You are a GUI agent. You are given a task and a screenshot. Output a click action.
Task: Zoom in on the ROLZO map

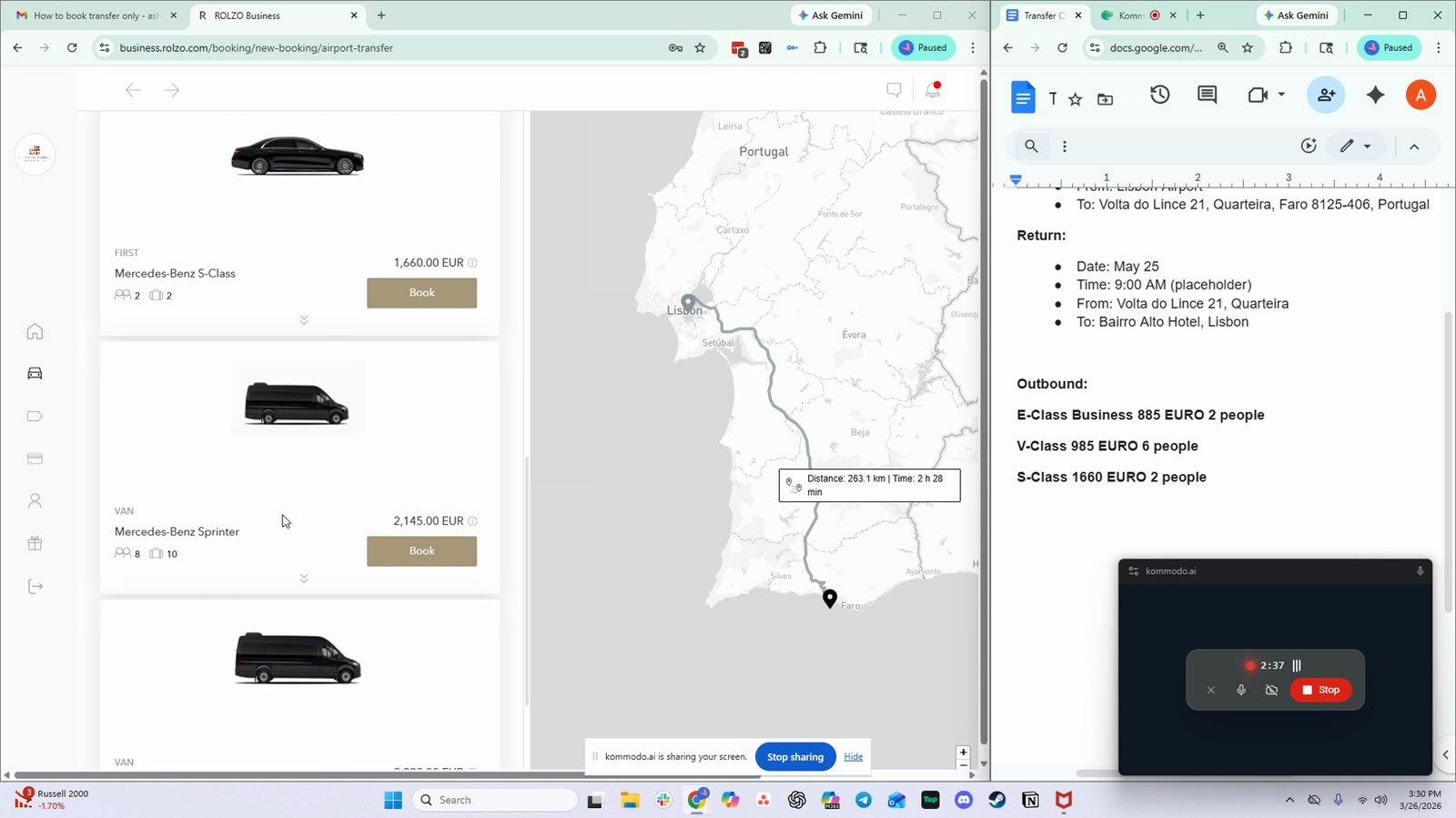[963, 752]
